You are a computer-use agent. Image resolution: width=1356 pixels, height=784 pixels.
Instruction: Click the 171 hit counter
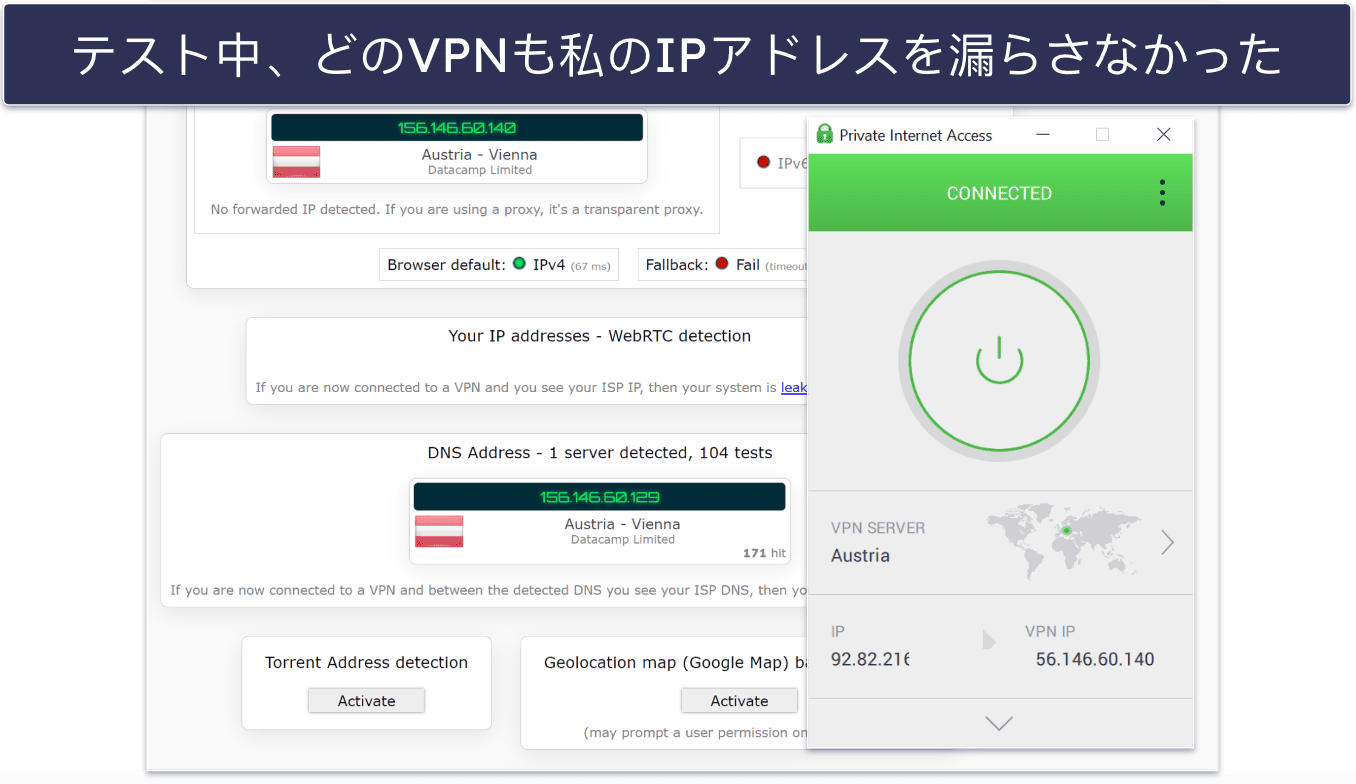[x=764, y=553]
